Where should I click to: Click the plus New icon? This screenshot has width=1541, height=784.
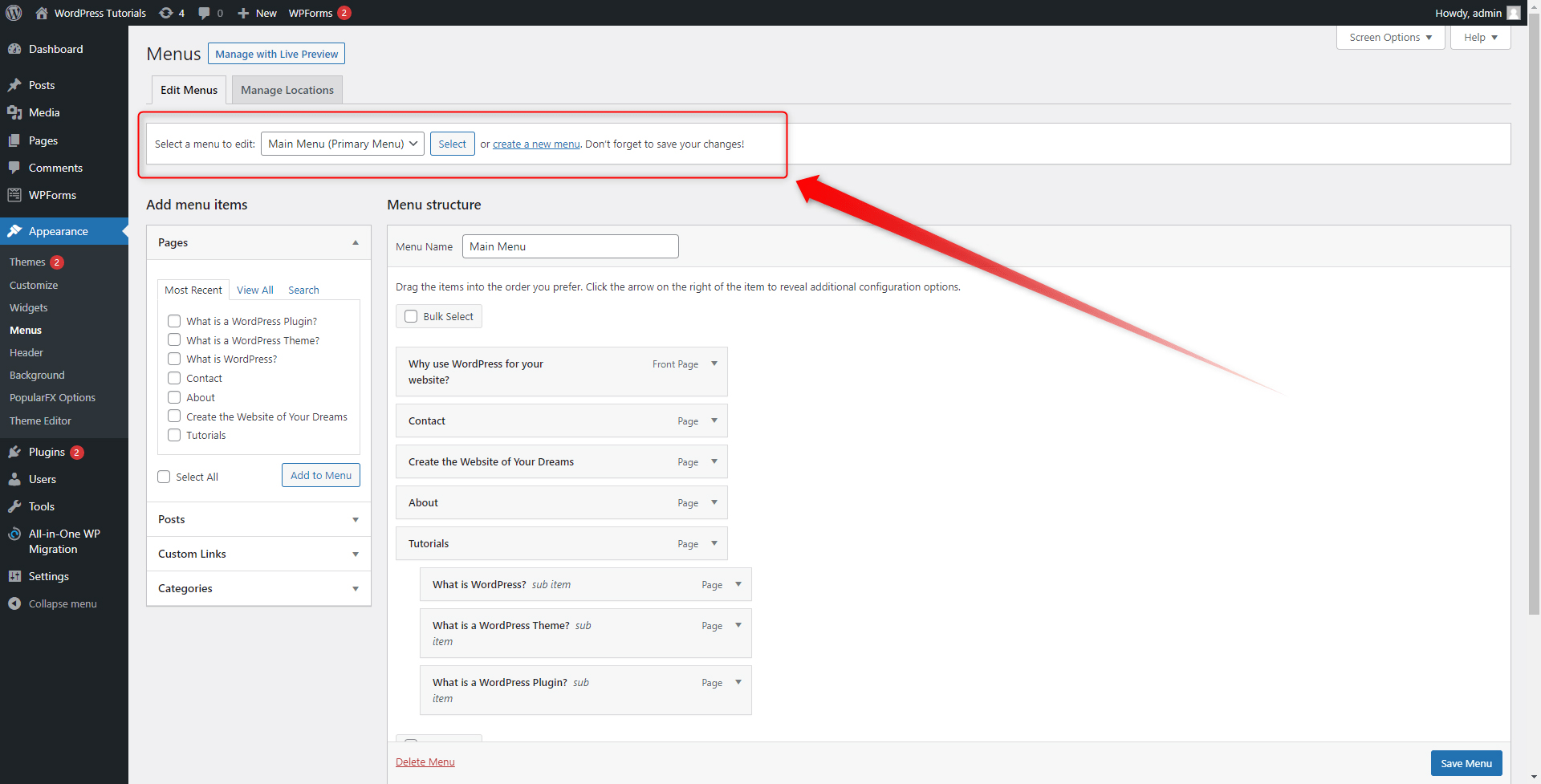pos(243,13)
